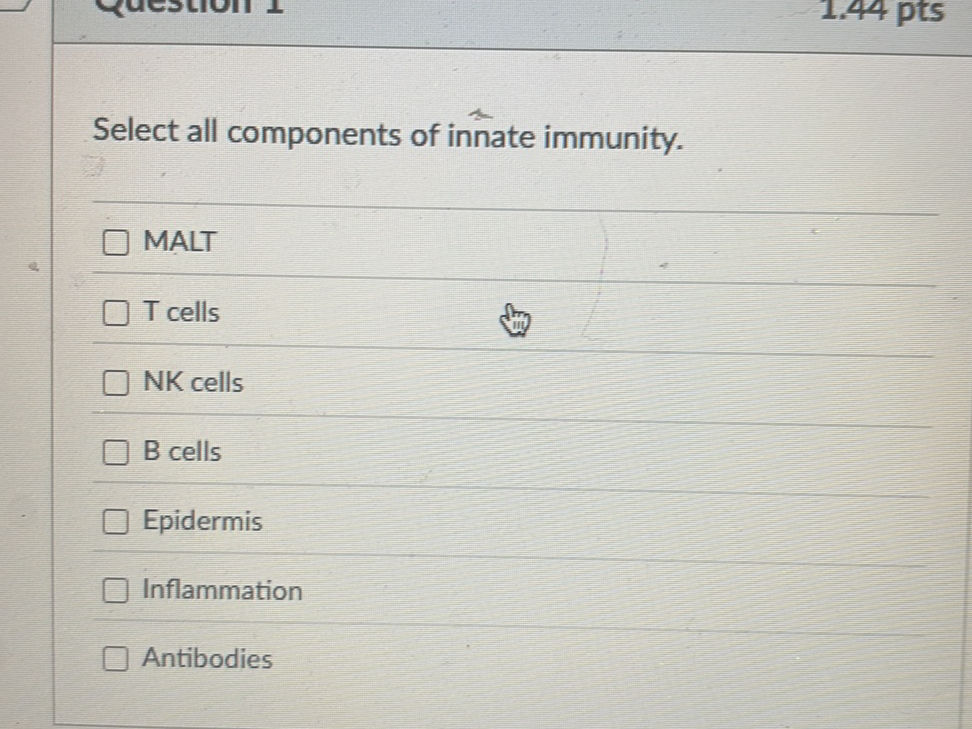
Task: Select the Inflammation answer label text
Action: click(222, 590)
